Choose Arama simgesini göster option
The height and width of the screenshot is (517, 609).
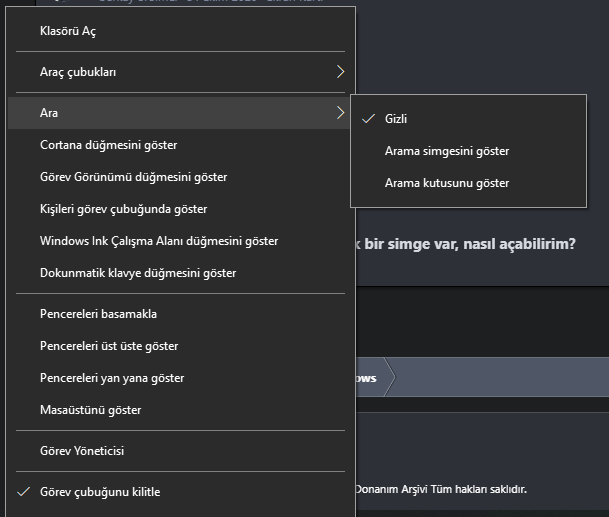(x=447, y=151)
